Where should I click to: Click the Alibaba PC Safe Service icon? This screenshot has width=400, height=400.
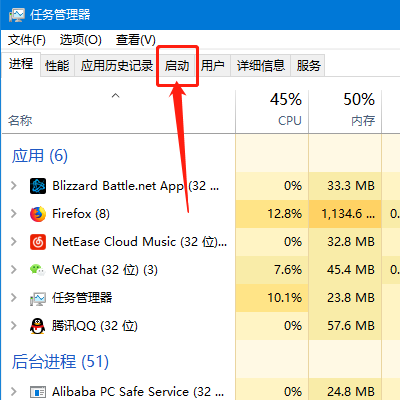pyautogui.click(x=38, y=392)
